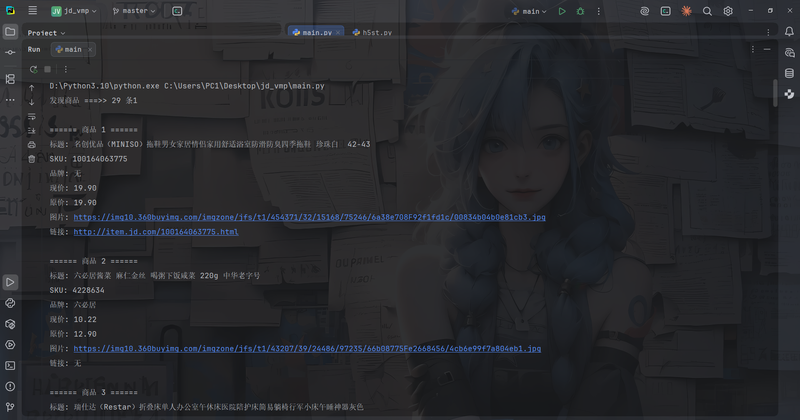The width and height of the screenshot is (800, 420).
Task: Toggle scroll to end of console
Action: pos(32,131)
